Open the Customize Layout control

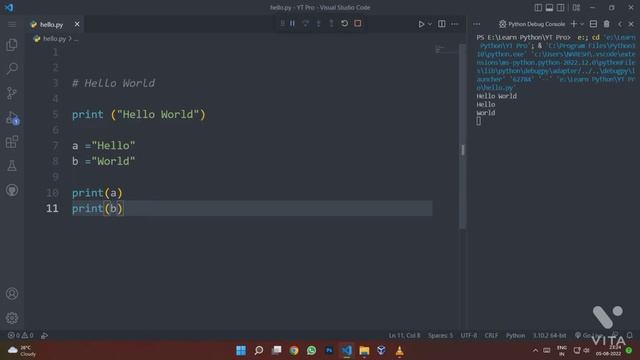pyautogui.click(x=576, y=7)
